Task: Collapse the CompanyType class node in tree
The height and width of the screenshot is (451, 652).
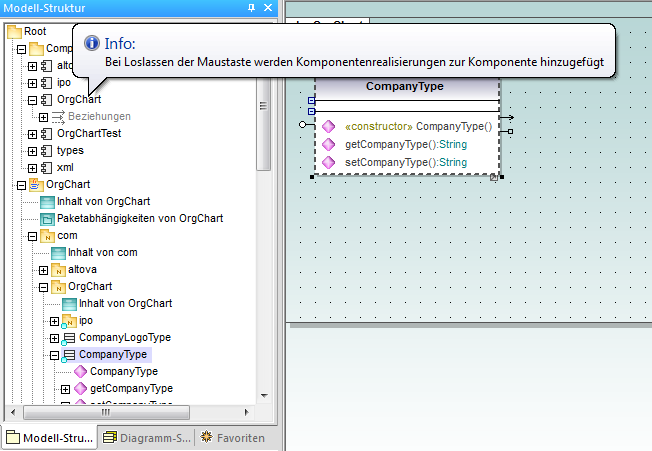Action: pyautogui.click(x=54, y=355)
